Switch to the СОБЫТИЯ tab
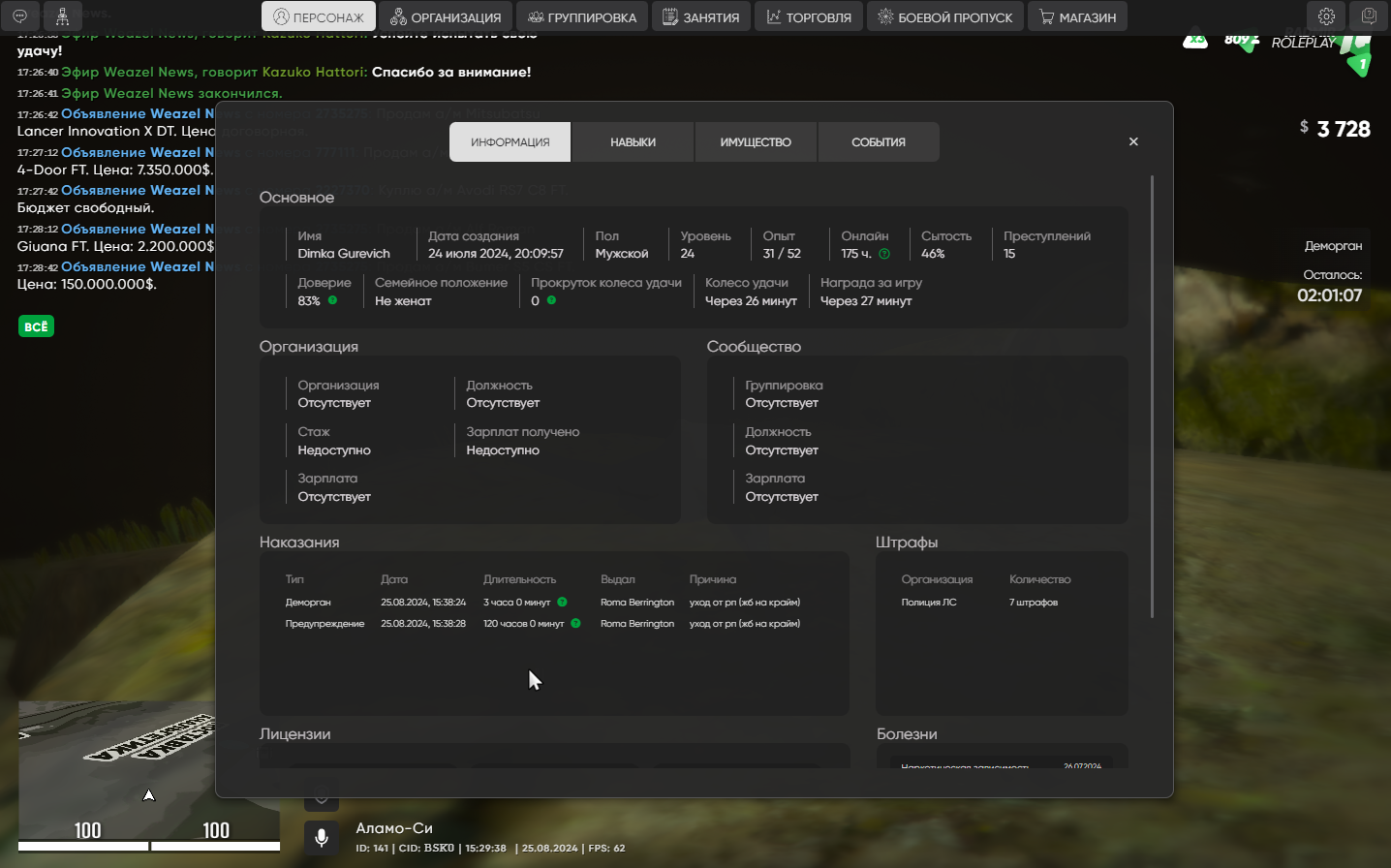 [x=879, y=141]
